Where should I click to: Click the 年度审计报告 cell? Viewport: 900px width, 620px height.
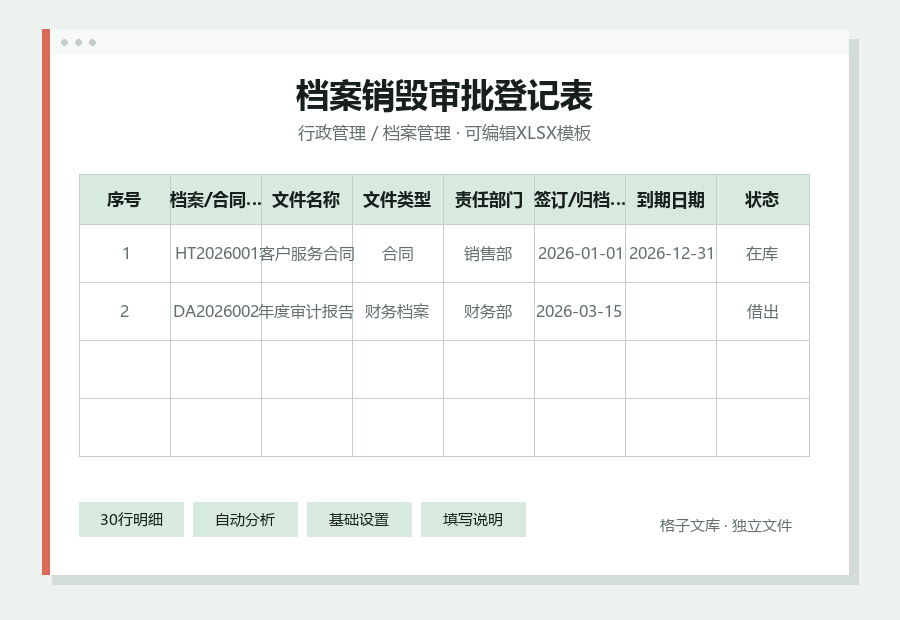[307, 312]
